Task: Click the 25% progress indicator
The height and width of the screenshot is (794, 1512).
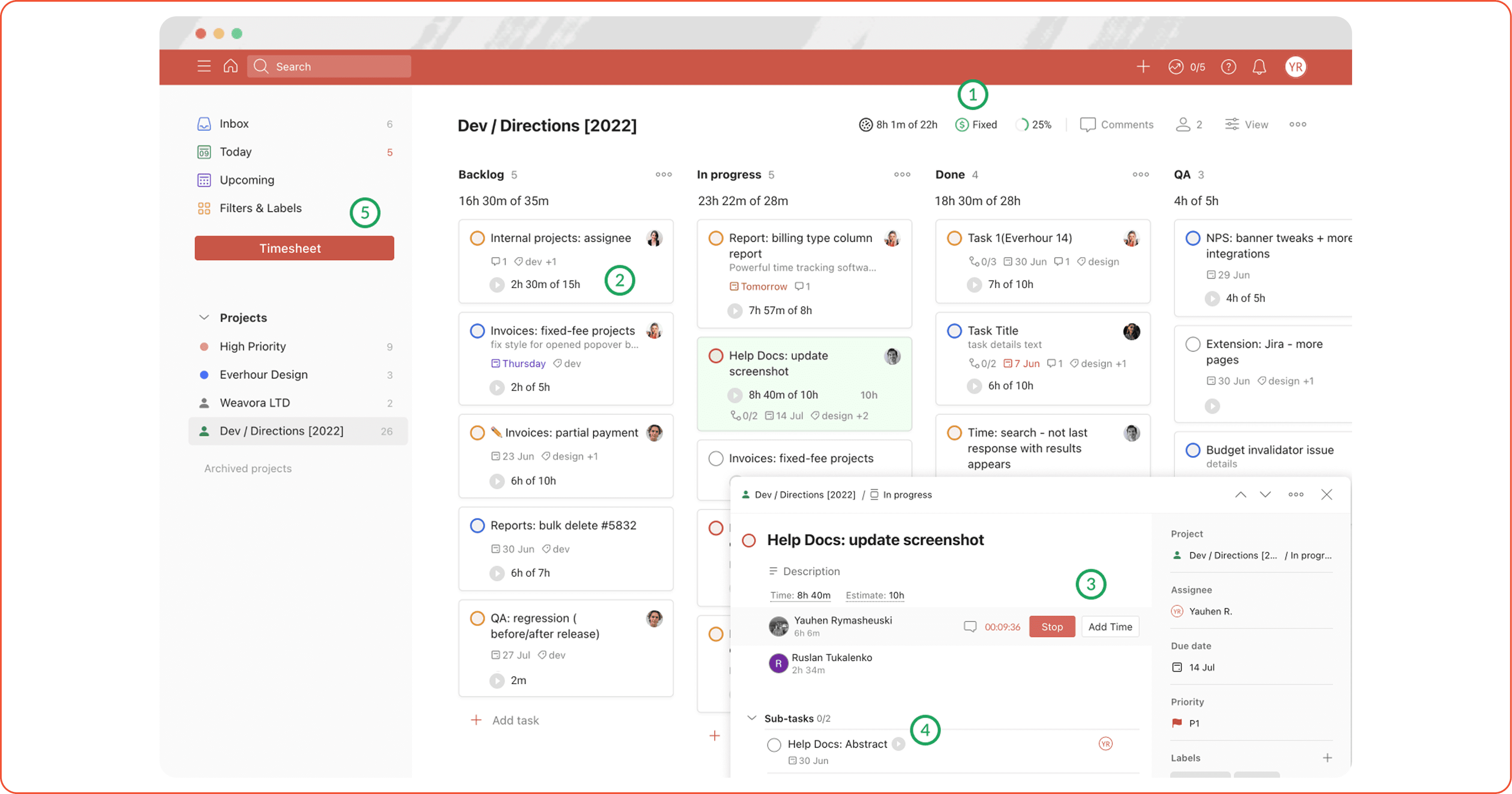Action: point(1034,124)
